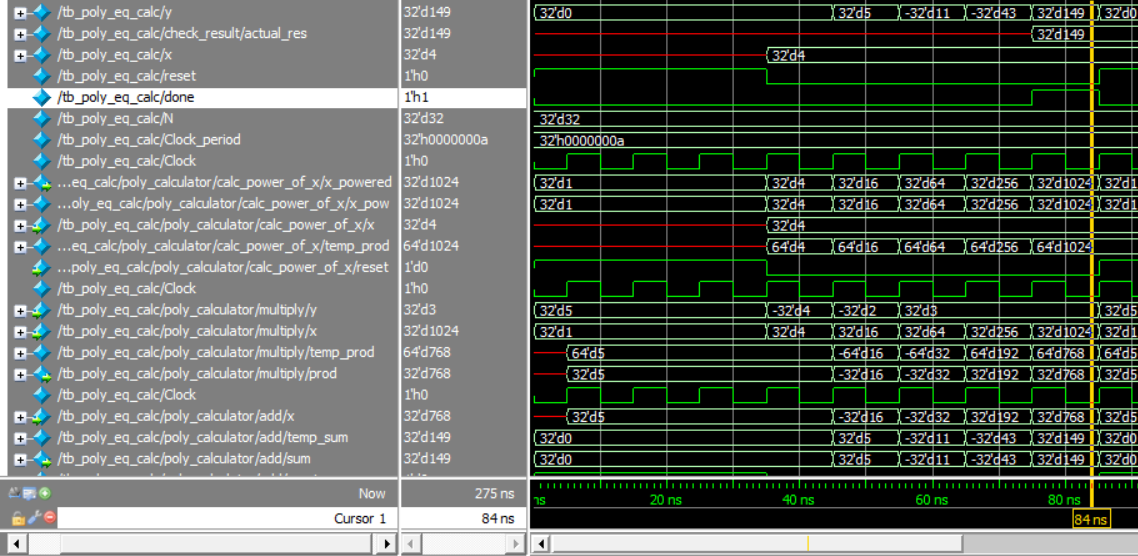This screenshot has height=556, width=1138.
Task: Select the multiply/x signal name
Action: [187, 331]
